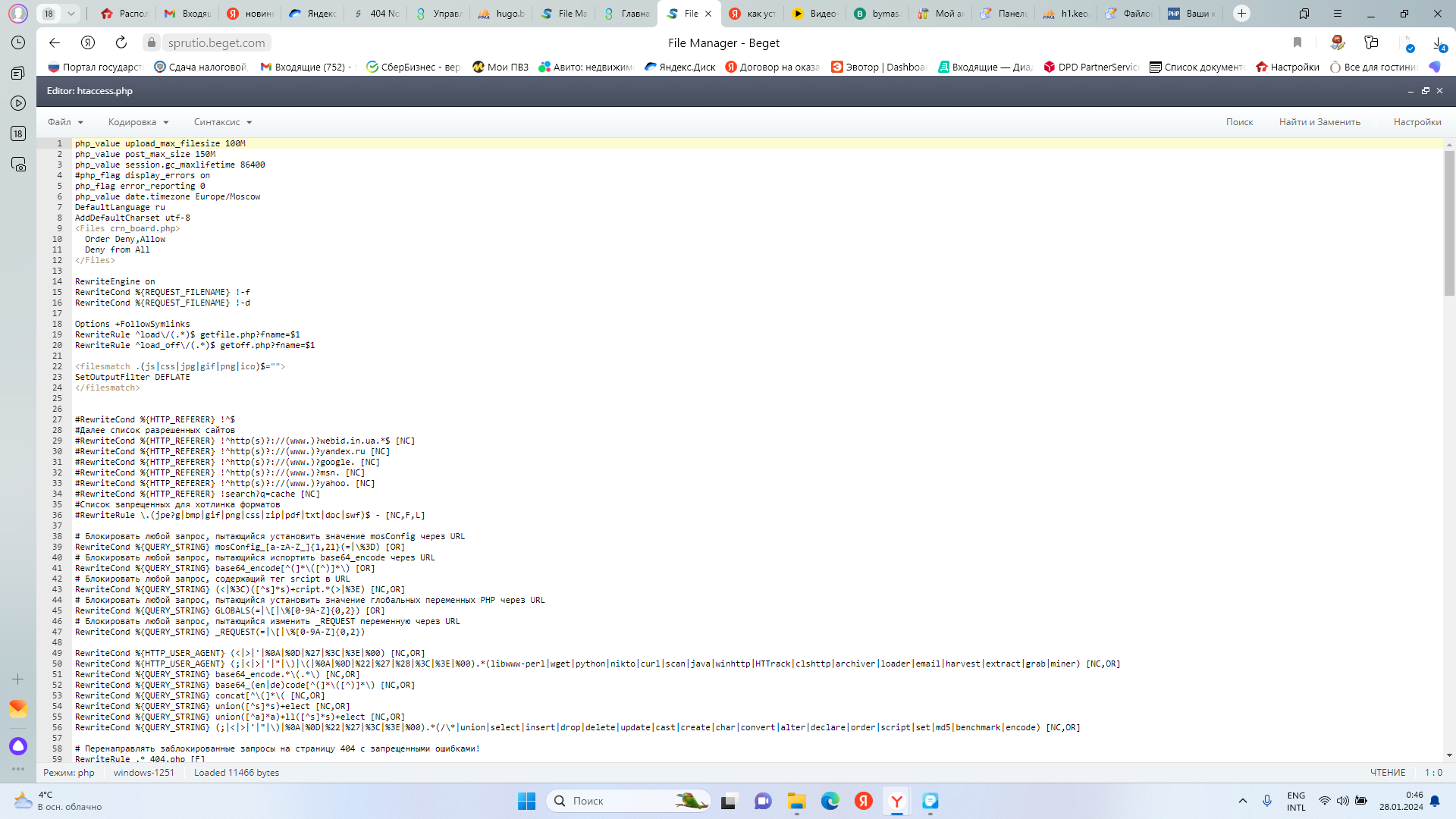Open the Alice assistant icon in sidebar
This screenshot has height=819, width=1456.
tap(18, 746)
